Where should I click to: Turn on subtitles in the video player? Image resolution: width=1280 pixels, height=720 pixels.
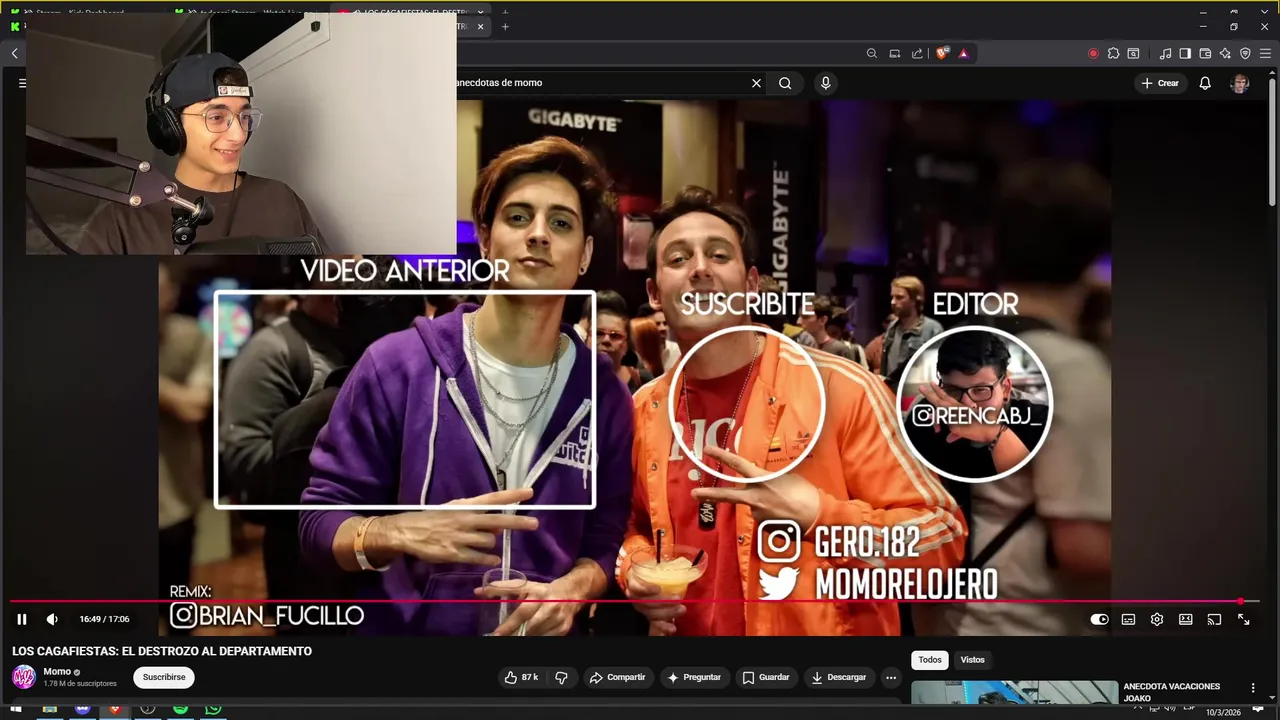[1128, 619]
